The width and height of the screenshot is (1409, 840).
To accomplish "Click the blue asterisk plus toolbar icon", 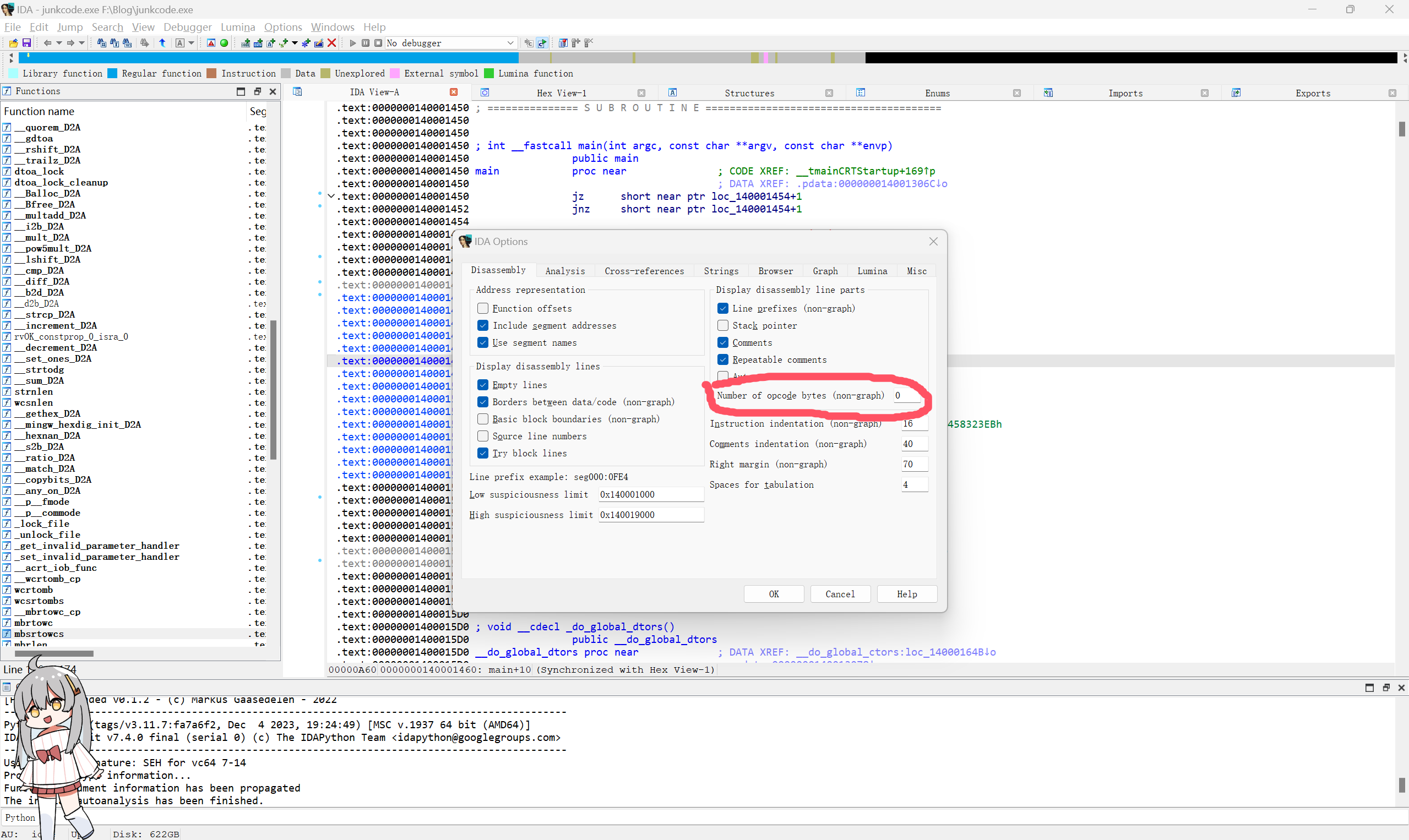I will click(x=306, y=43).
